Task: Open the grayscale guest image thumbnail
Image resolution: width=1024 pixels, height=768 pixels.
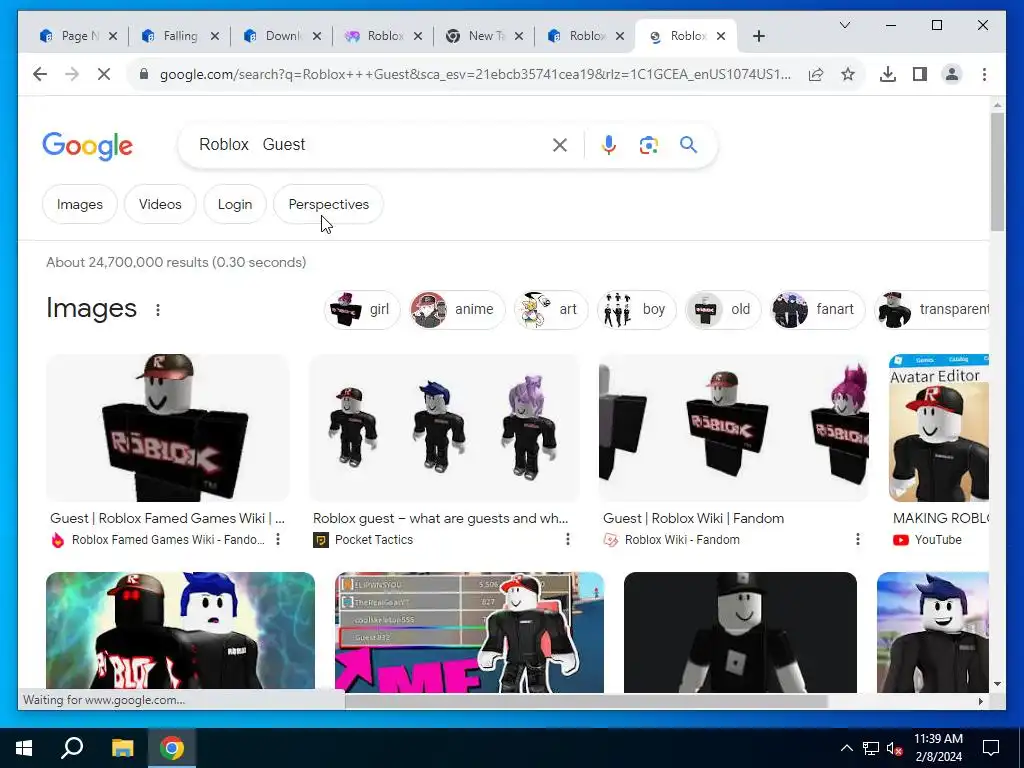Action: [740, 632]
